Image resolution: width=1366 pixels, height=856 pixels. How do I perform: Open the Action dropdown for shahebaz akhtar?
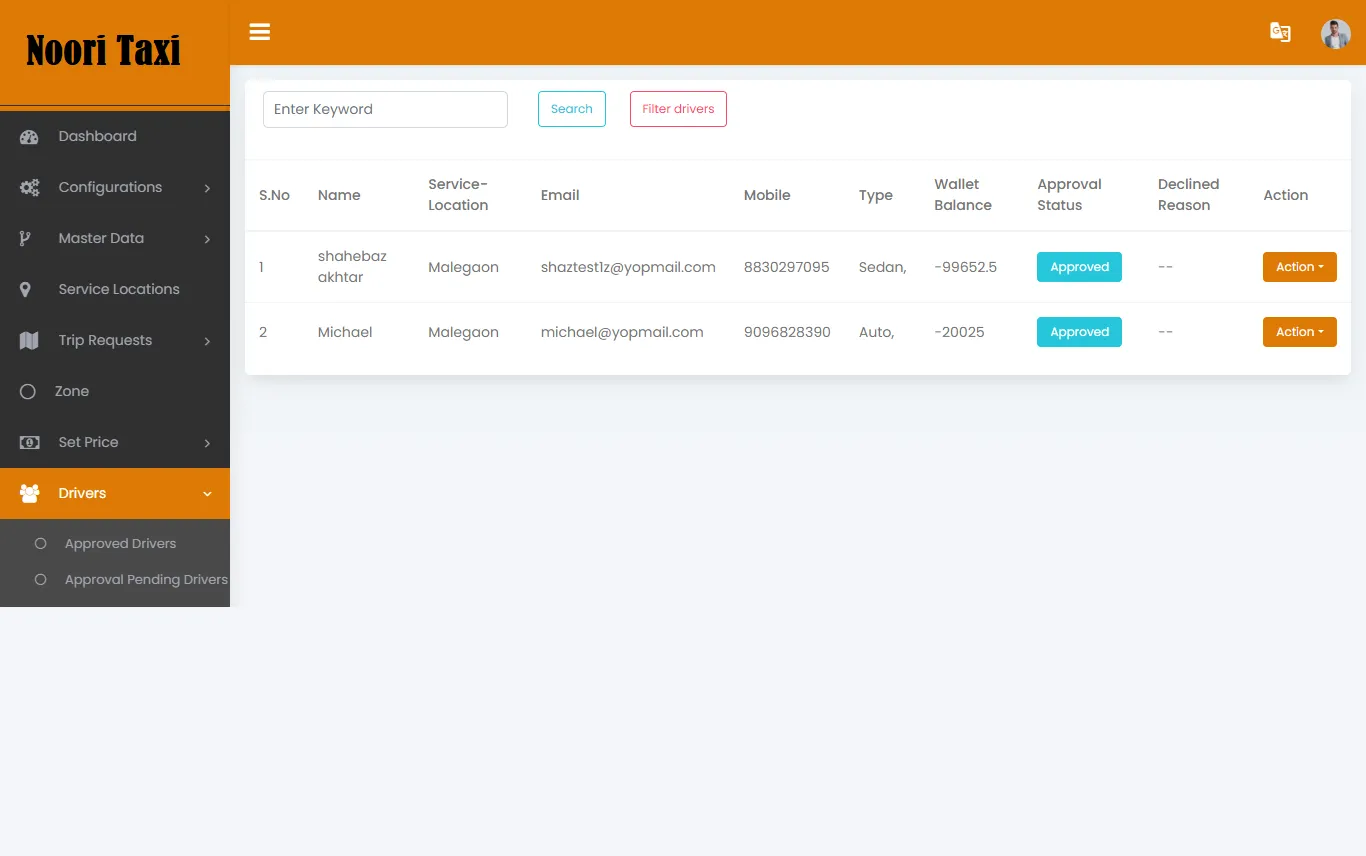[1299, 267]
